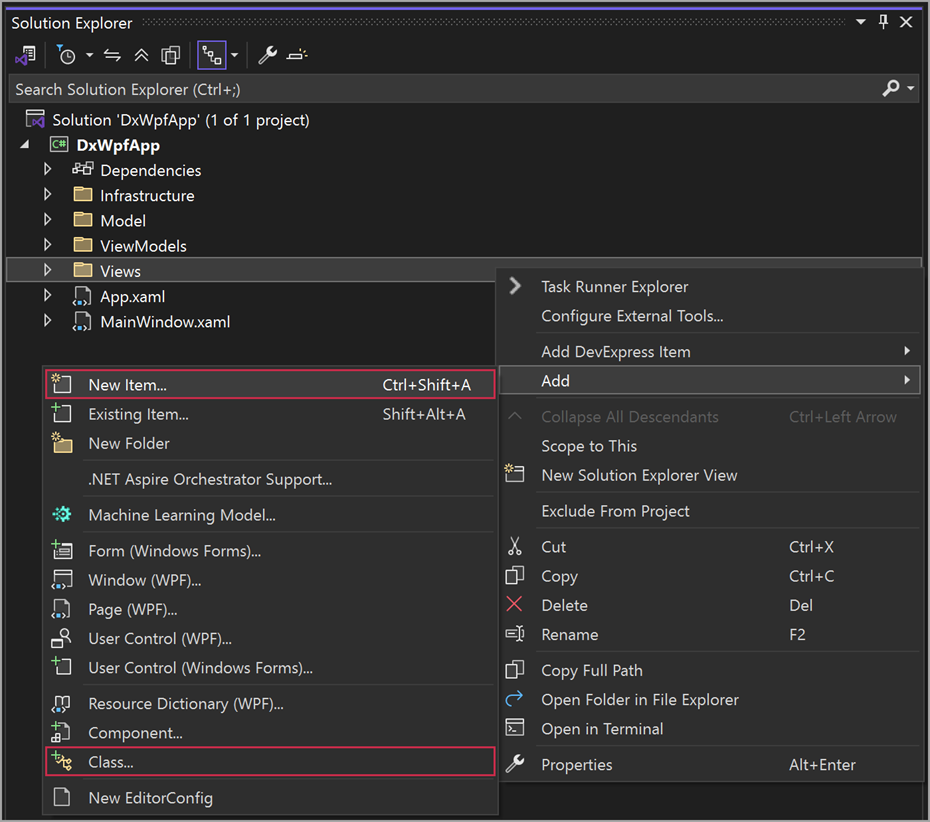Choose User Control (WPF)... entry
Screen dimensions: 930x822
click(x=270, y=639)
